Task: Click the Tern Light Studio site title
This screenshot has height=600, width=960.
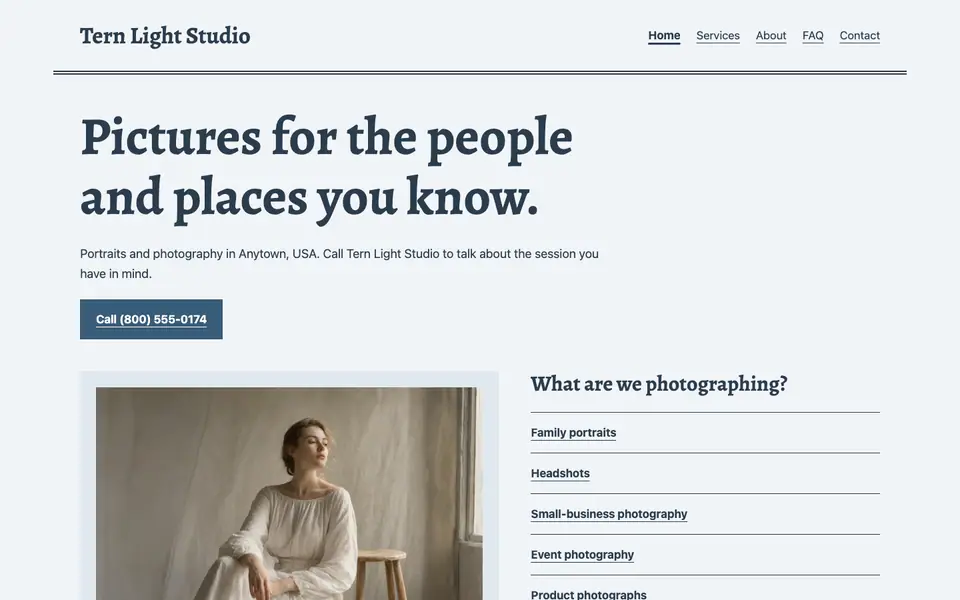Action: coord(165,36)
